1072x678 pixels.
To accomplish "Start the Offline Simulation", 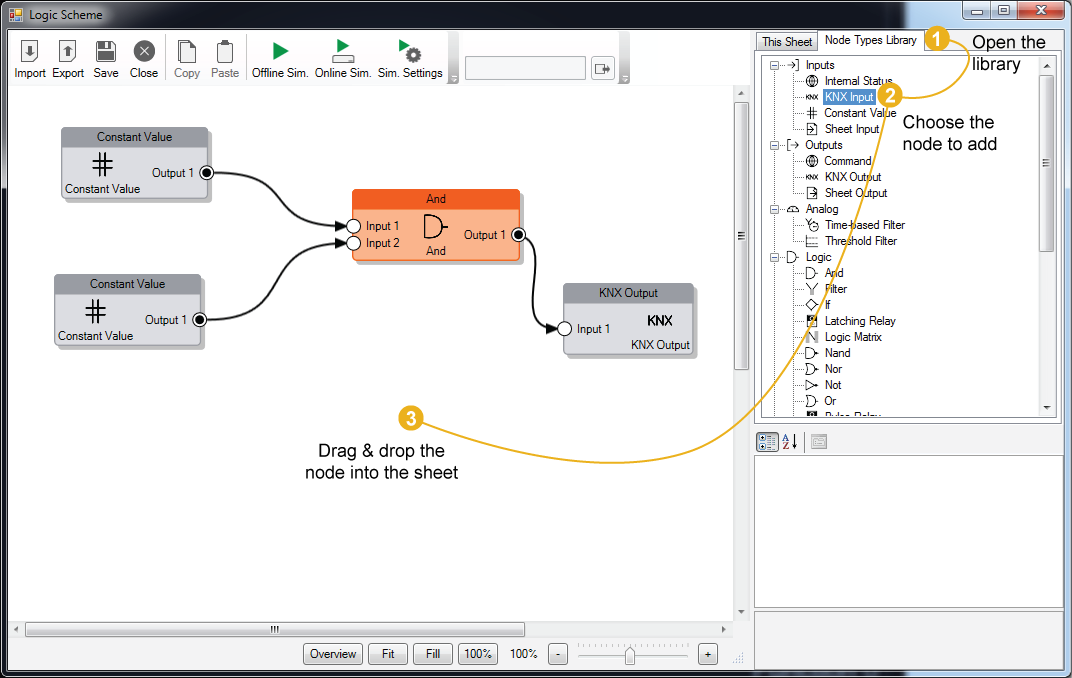I will click(280, 52).
